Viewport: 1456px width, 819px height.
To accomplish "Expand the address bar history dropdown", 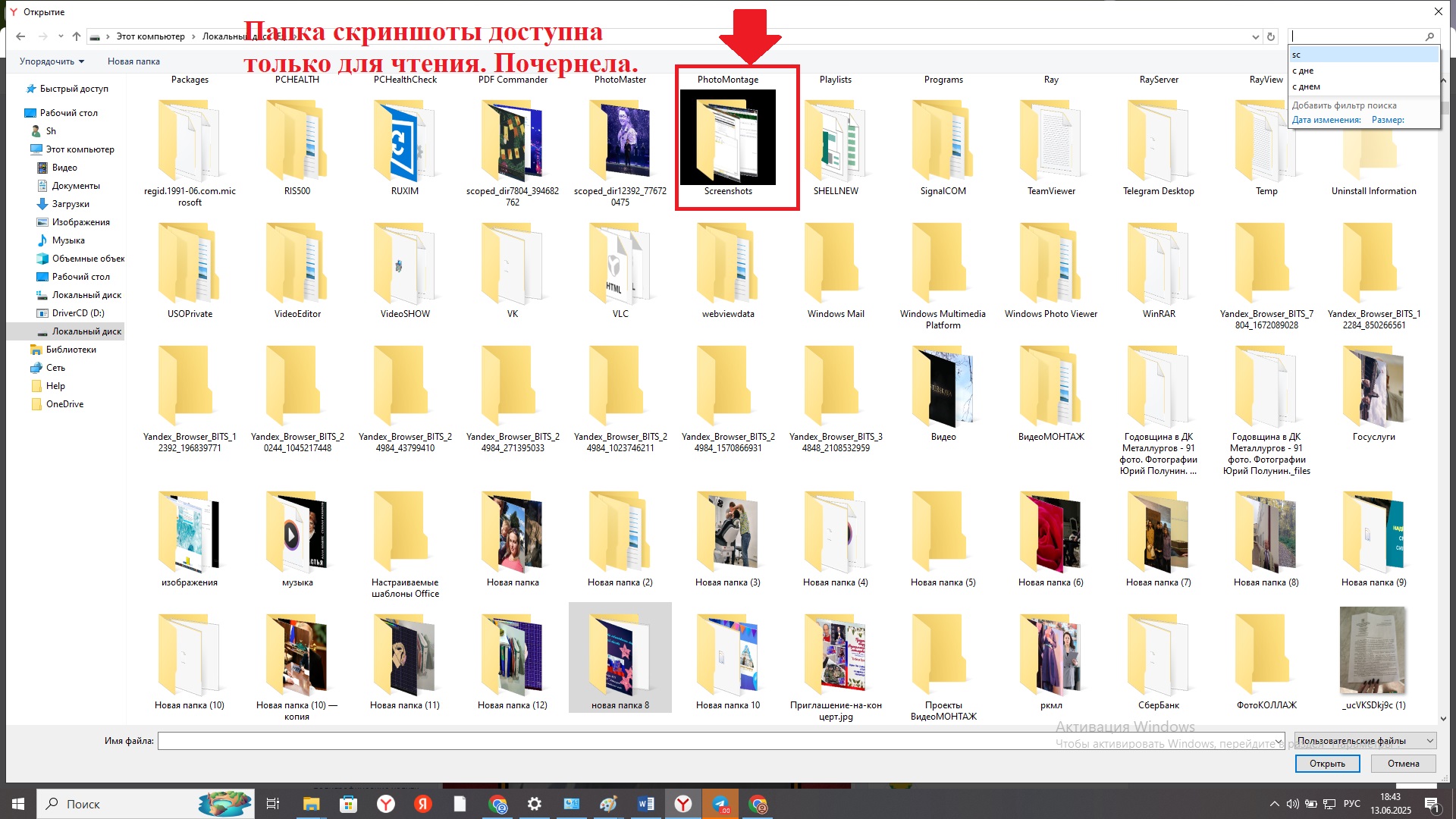I will click(1255, 36).
